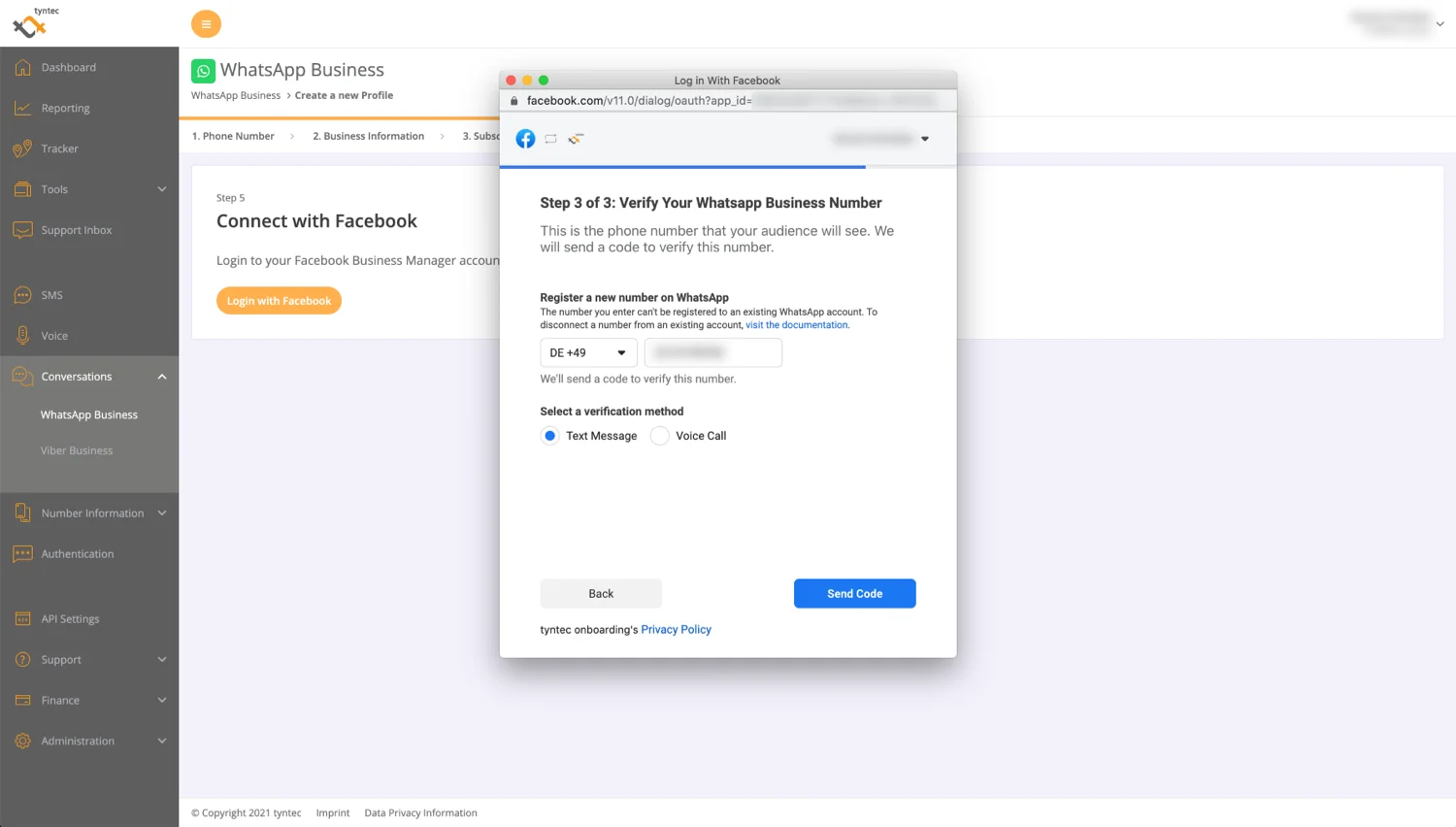Collapse the Conversations menu chevron
This screenshot has width=1456, height=827.
(162, 377)
